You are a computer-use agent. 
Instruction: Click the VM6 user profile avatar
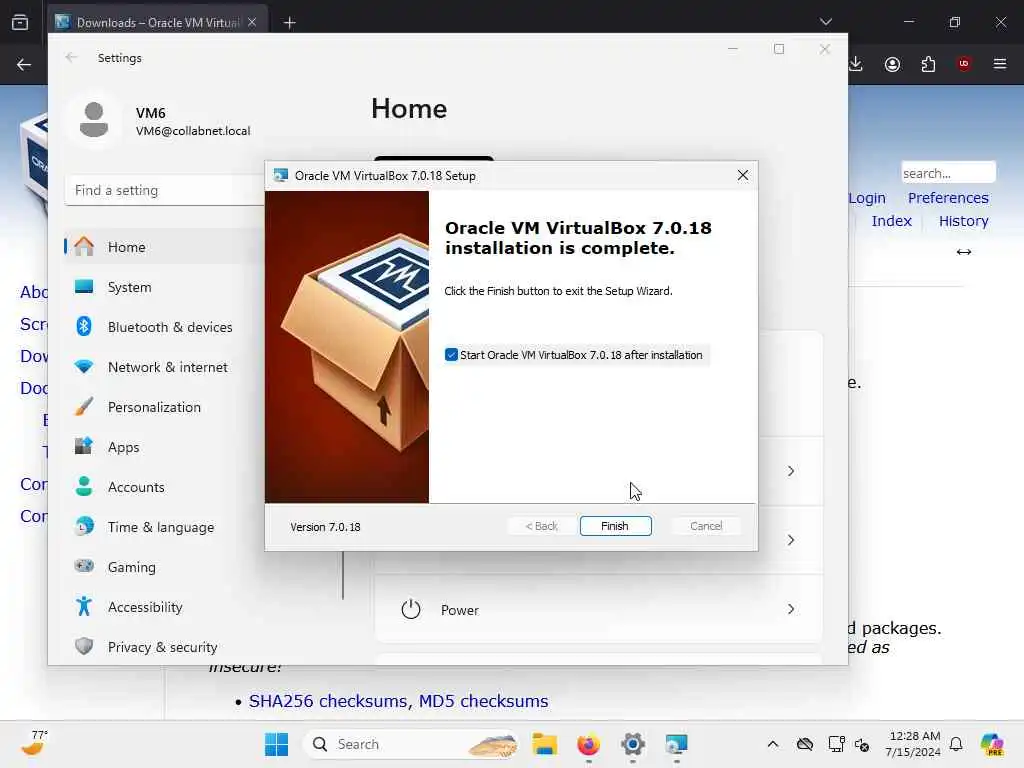coord(94,120)
